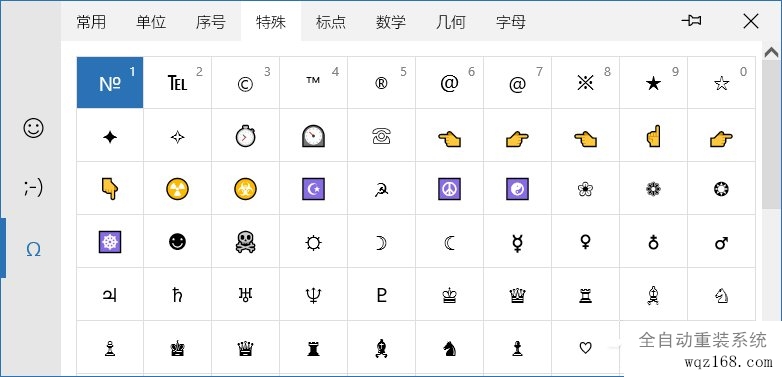Switch to the 数学 tab
Viewport: 782px width, 377px height.
[391, 22]
